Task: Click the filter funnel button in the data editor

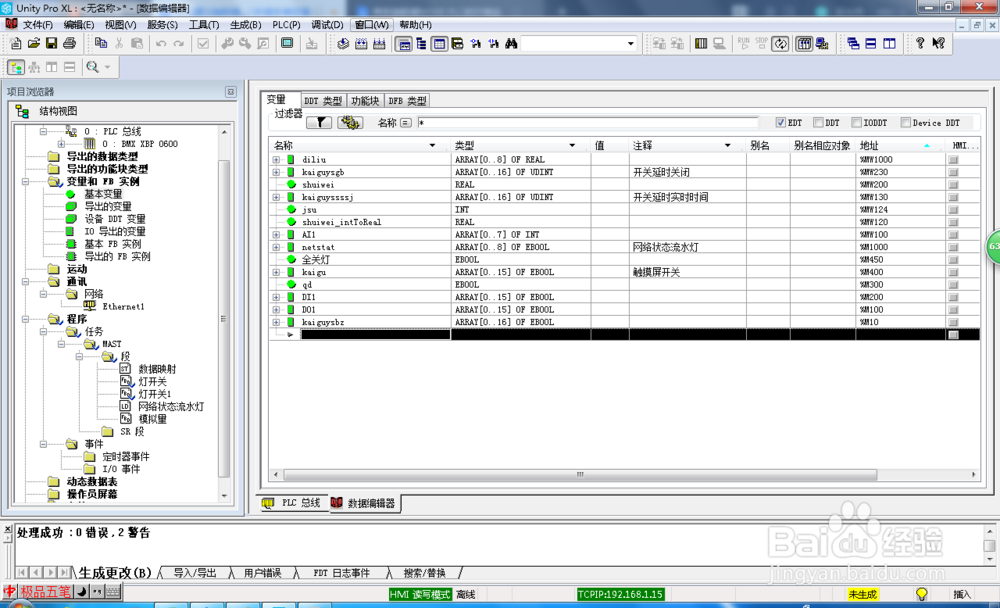Action: (x=319, y=122)
